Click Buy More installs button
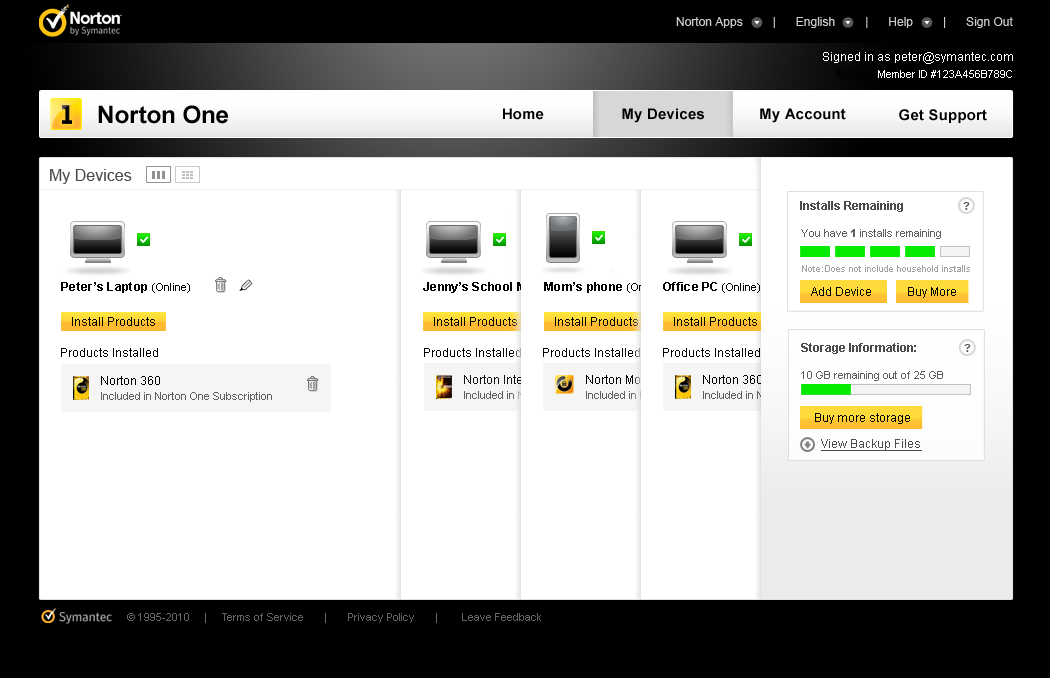1050x678 pixels. pos(932,291)
